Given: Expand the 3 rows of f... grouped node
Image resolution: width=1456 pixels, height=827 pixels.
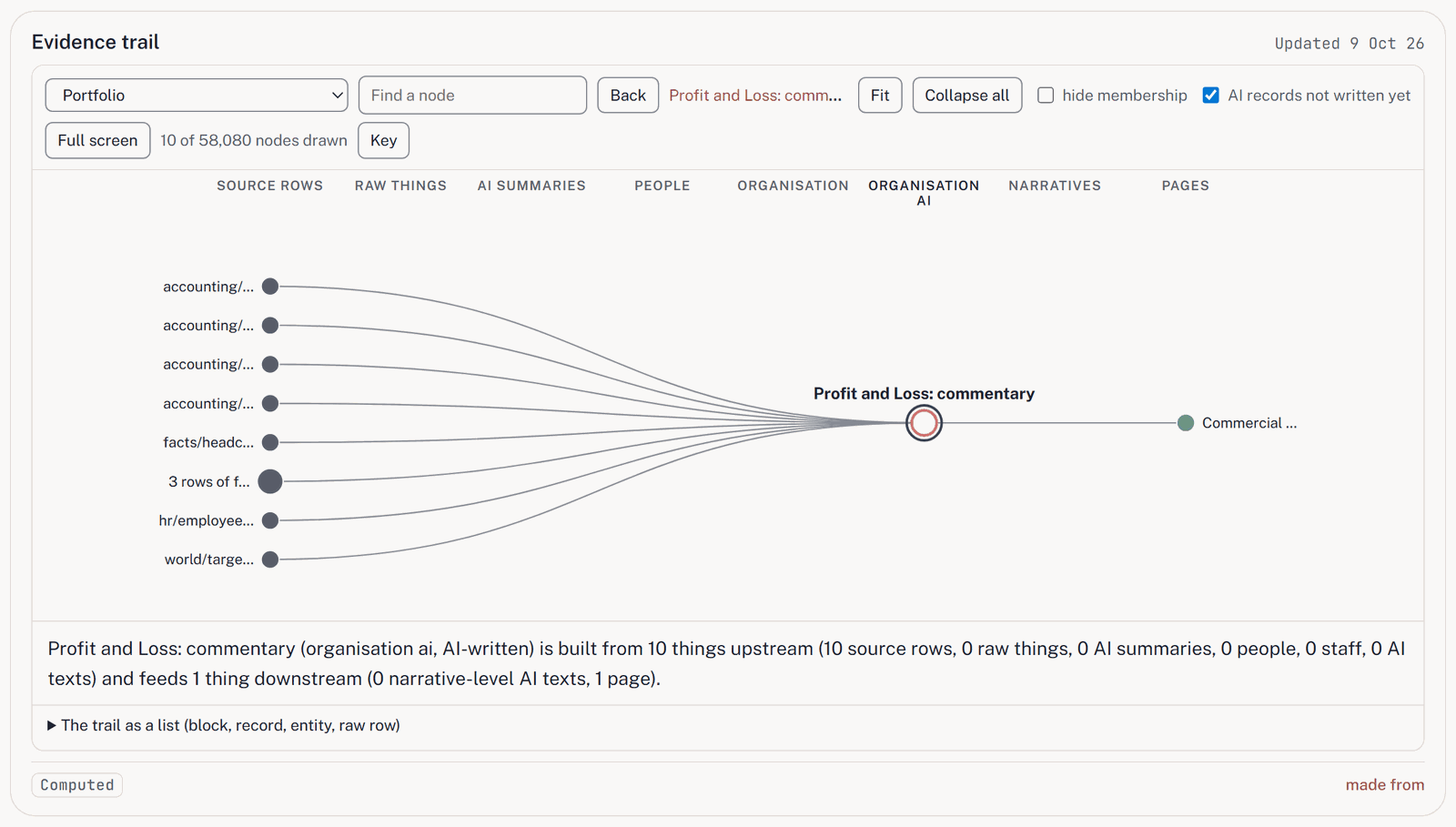Looking at the screenshot, I should point(270,481).
